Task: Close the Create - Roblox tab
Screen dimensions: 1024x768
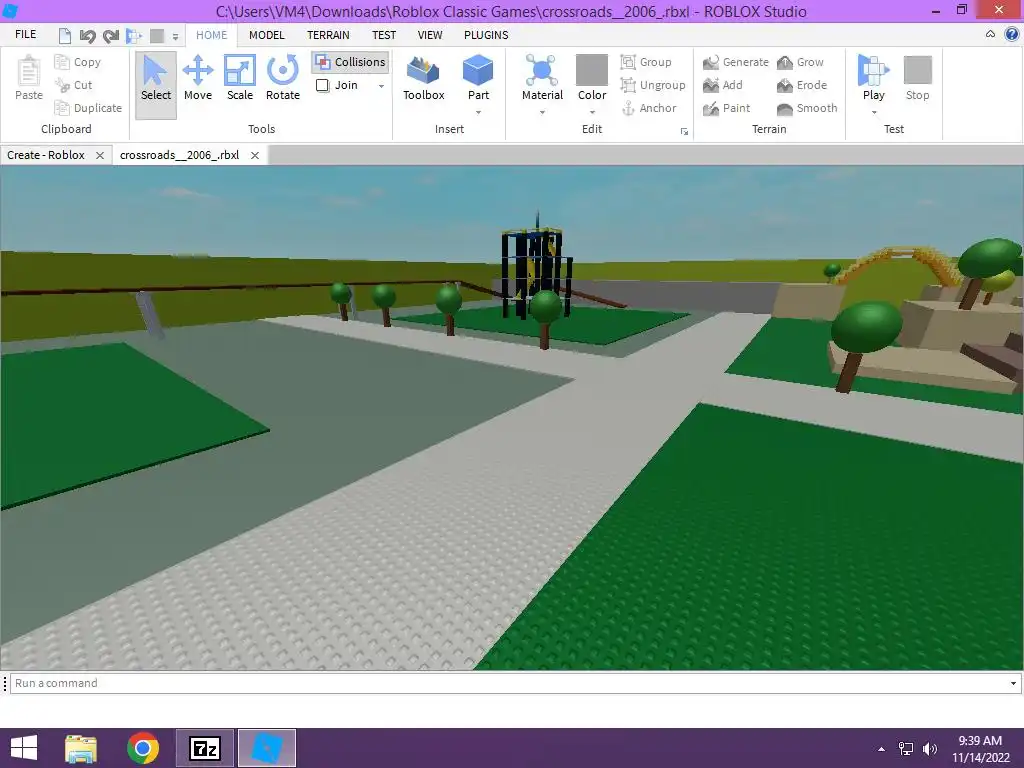Action: [x=100, y=155]
